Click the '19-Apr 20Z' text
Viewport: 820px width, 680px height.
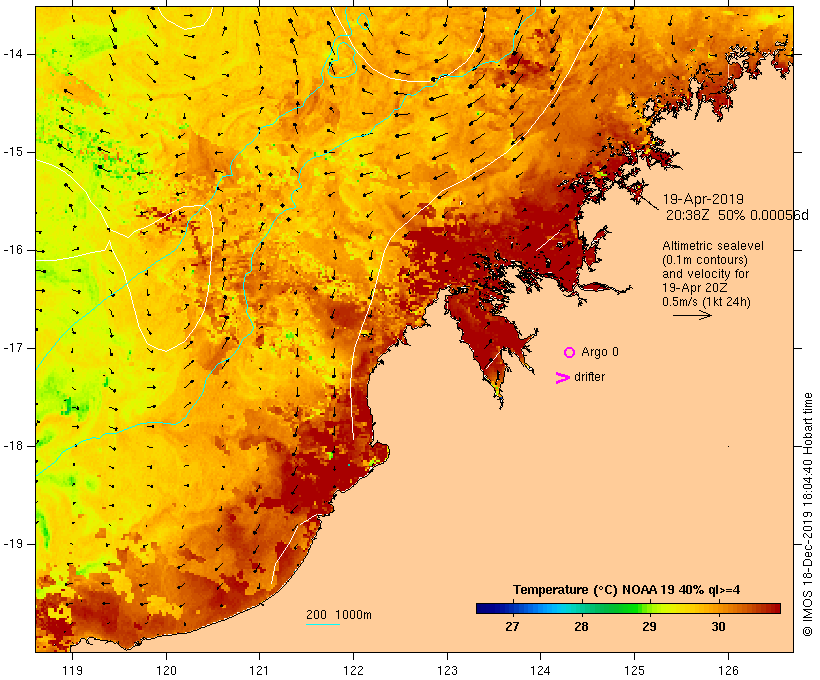click(x=694, y=288)
